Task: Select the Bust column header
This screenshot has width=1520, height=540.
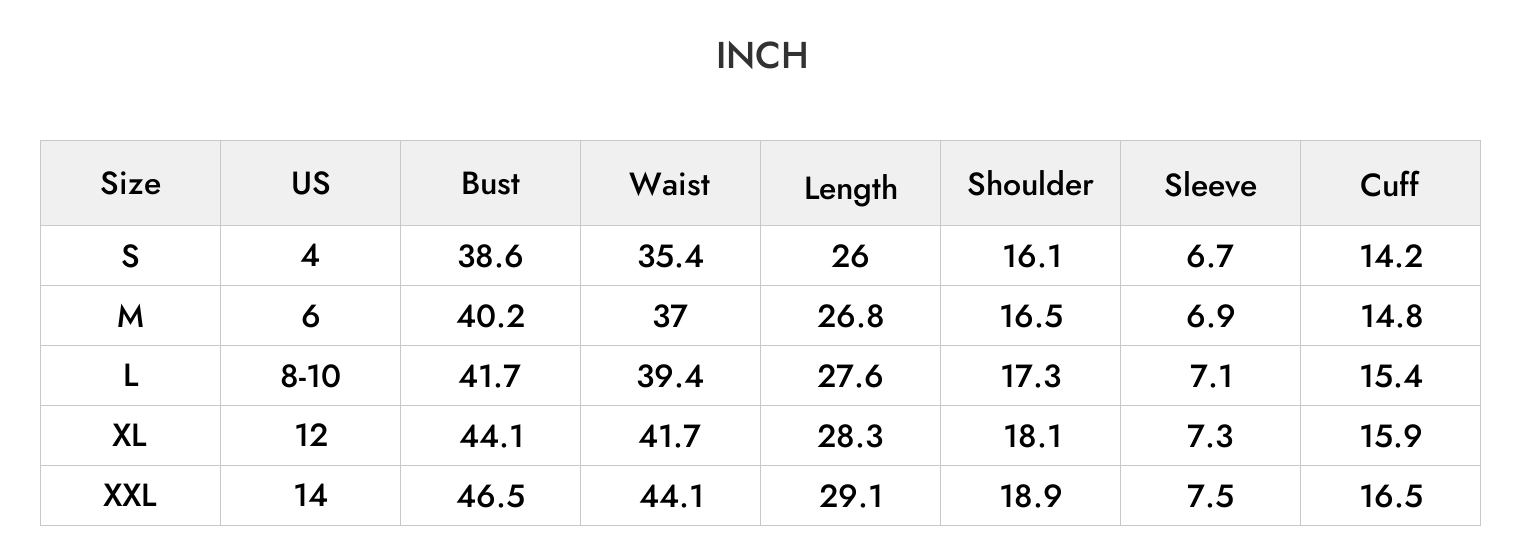Action: (x=490, y=184)
